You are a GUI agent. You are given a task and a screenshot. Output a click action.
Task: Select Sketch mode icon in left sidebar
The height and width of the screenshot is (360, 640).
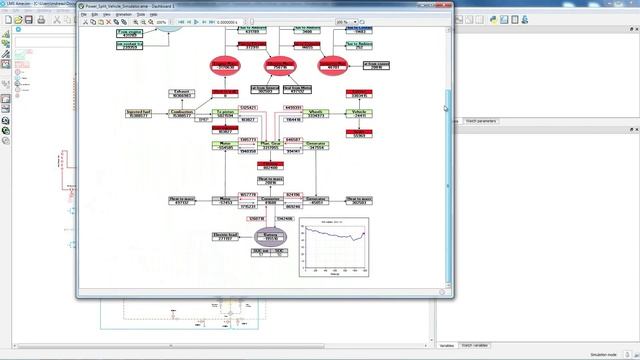coord(6,34)
